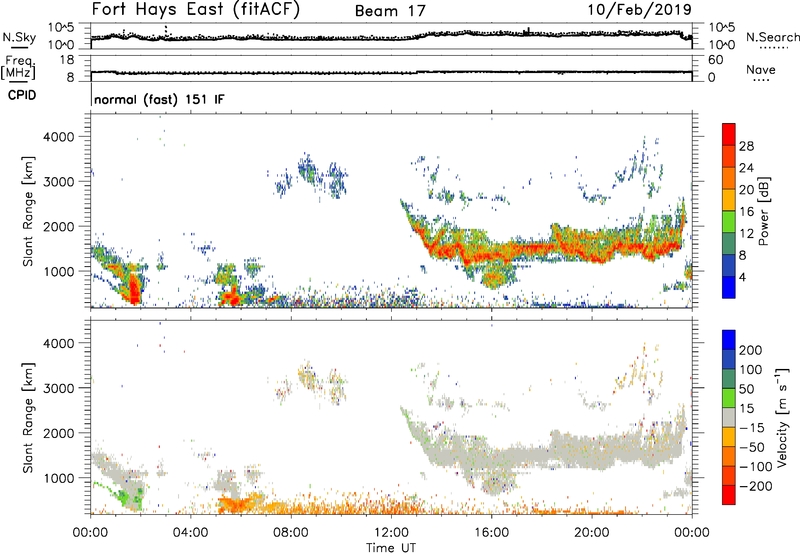Click the 'Time UT' axis title
This screenshot has width=800, height=554.
[391, 548]
